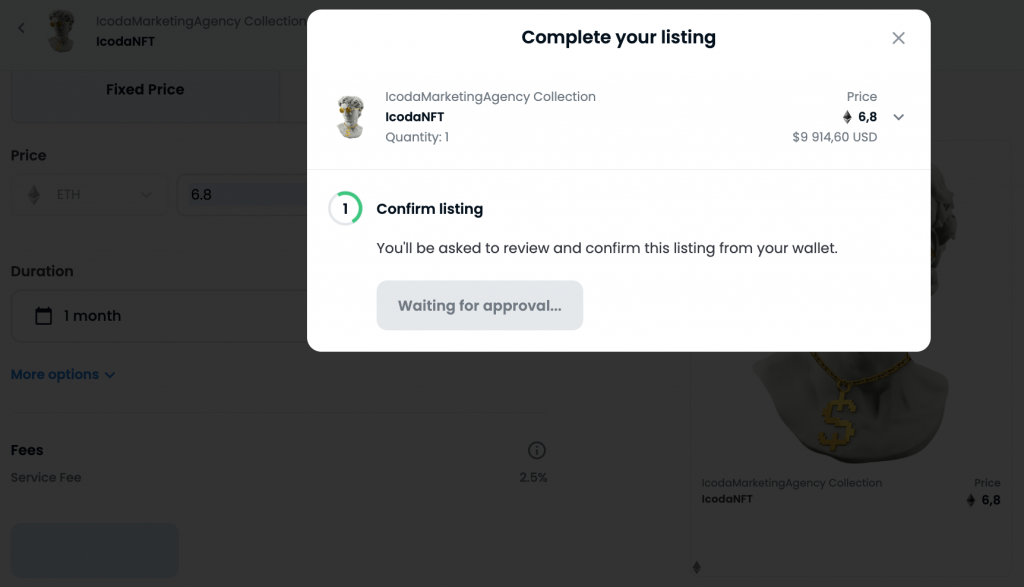Image resolution: width=1024 pixels, height=587 pixels.
Task: Click the IcodaMarketingAgency Collection link in dialog
Action: [490, 97]
